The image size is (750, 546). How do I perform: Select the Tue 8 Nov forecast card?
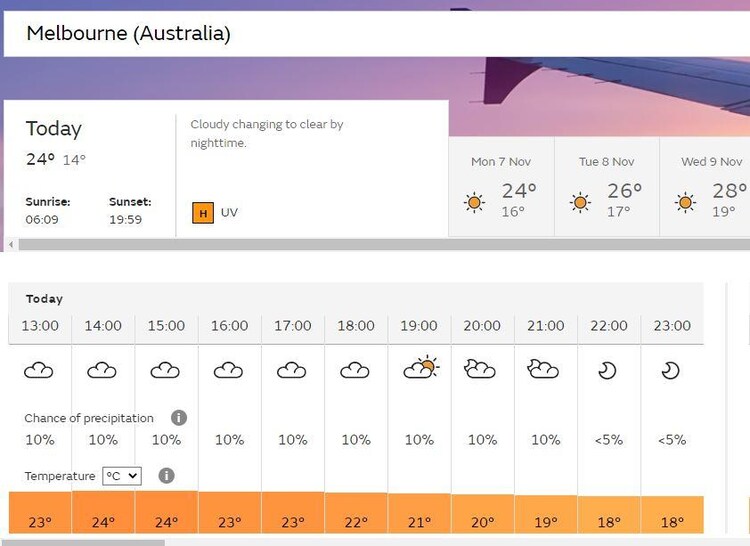[x=607, y=187]
